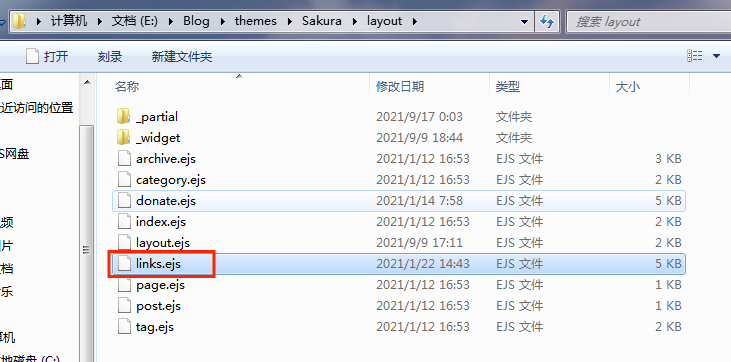Change the view layout icon
Screen dimensions: 731x362
[x=695, y=56]
